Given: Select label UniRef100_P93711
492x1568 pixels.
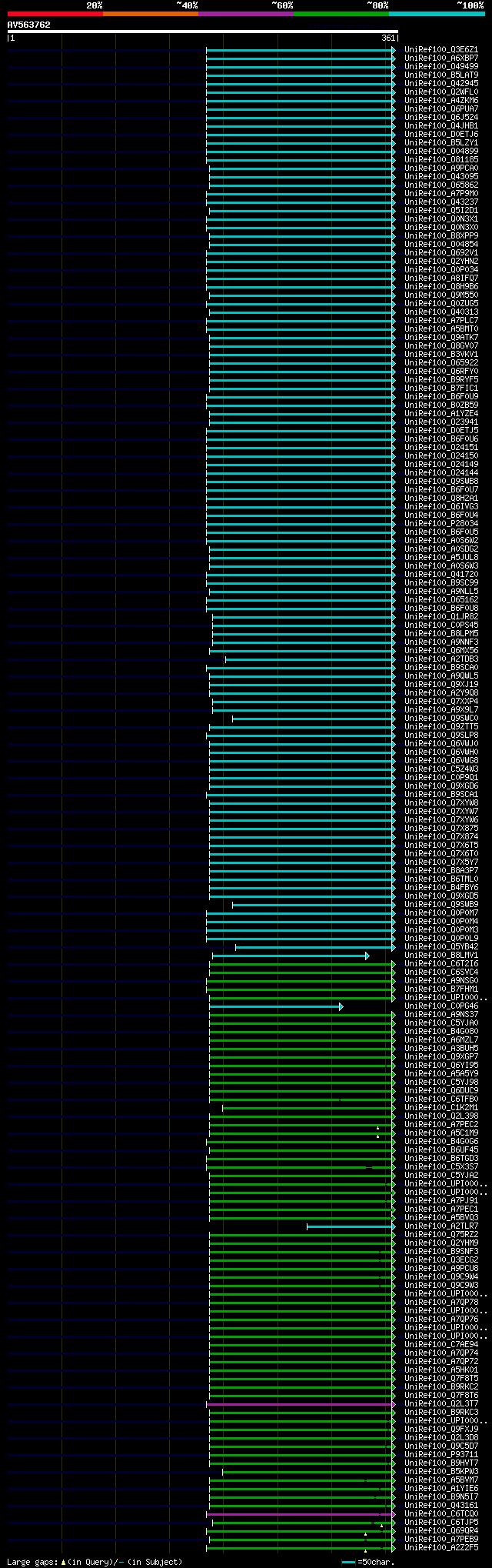Looking at the screenshot, I should 441,1454.
